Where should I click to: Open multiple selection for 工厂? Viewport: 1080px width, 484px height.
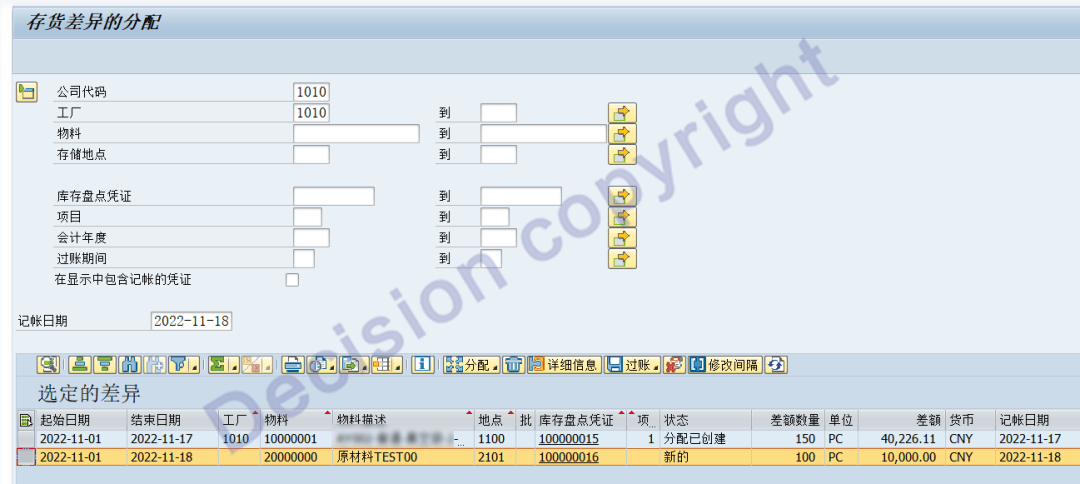point(622,113)
